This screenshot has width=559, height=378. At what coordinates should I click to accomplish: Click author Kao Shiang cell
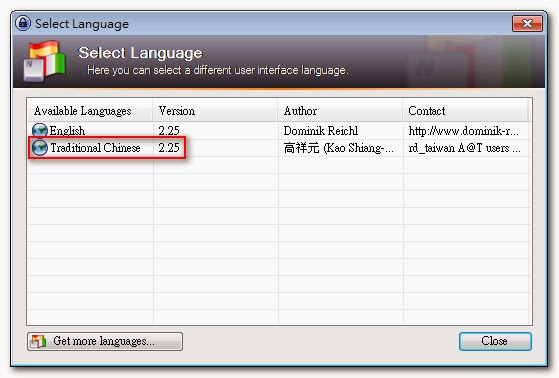pos(339,148)
